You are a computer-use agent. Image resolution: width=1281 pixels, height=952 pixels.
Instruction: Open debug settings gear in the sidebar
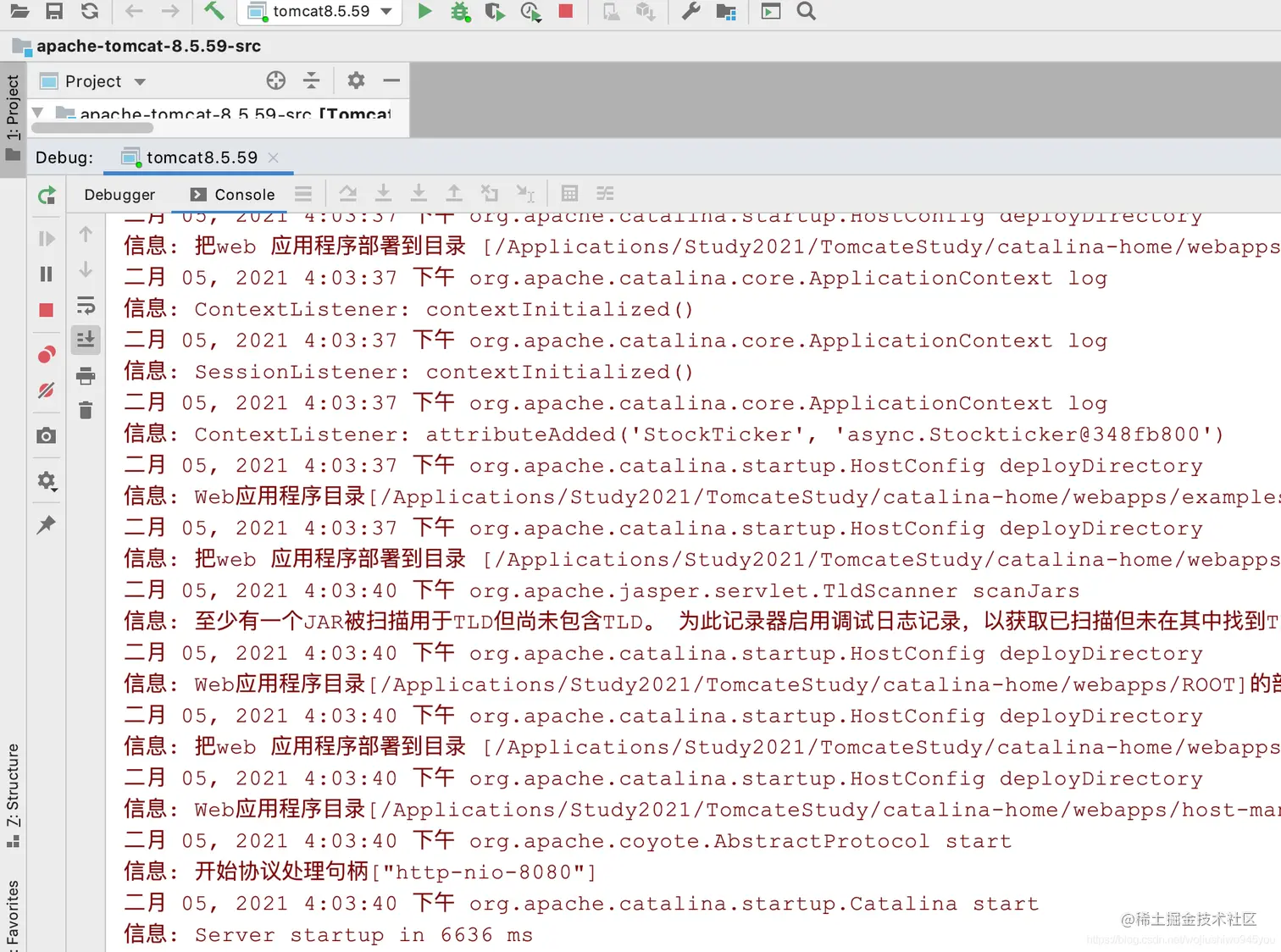(x=47, y=481)
